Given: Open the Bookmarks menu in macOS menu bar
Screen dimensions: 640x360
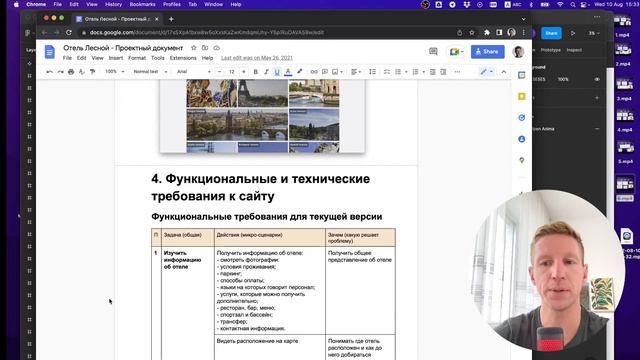Looking at the screenshot, I should coord(142,4).
